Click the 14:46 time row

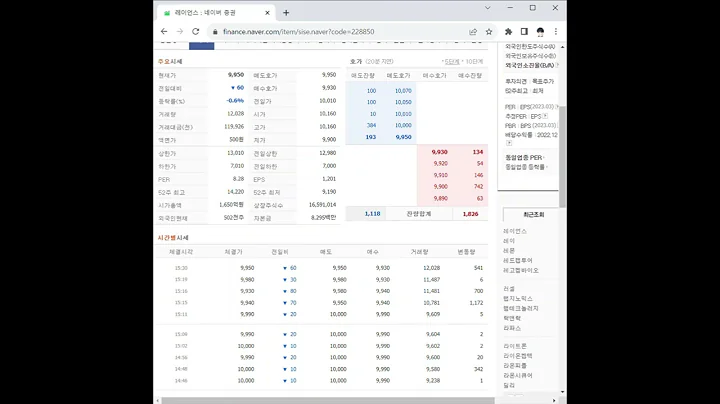321,381
